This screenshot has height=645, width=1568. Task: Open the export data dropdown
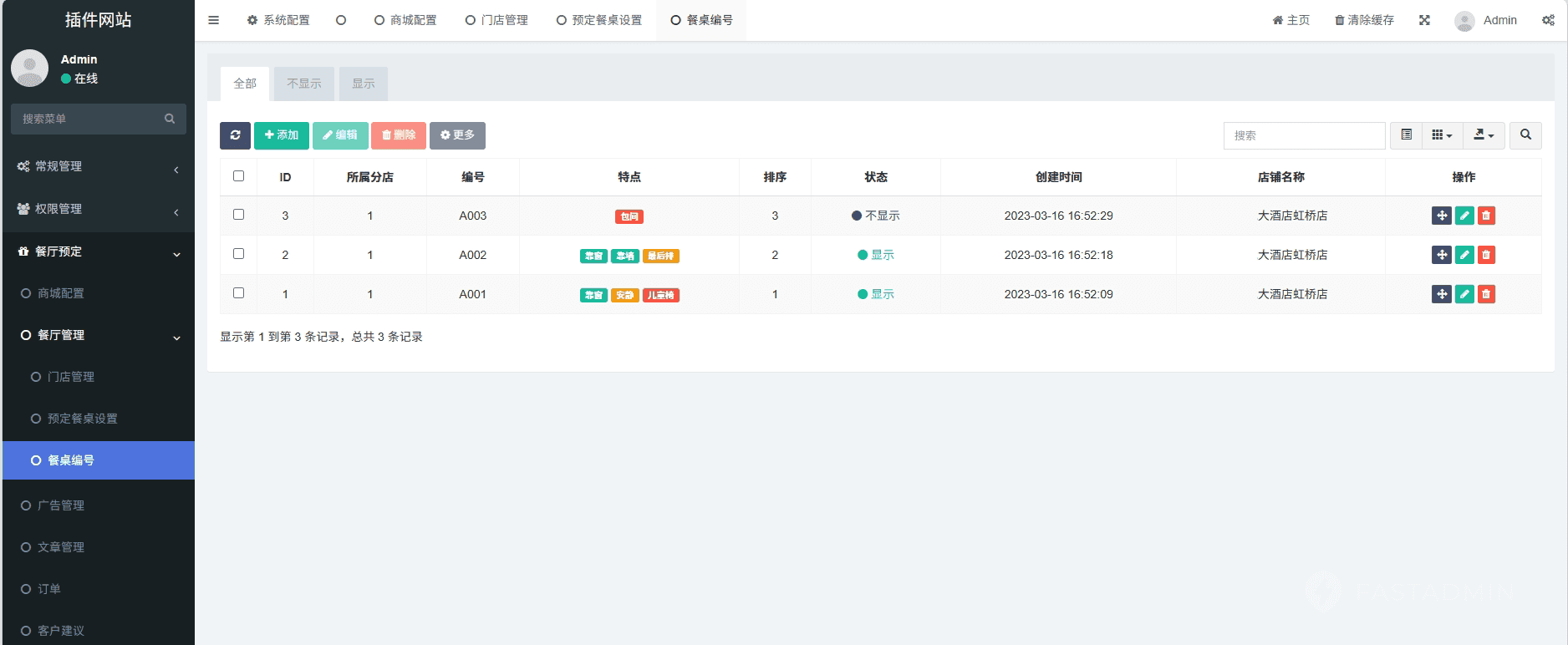[x=1484, y=135]
